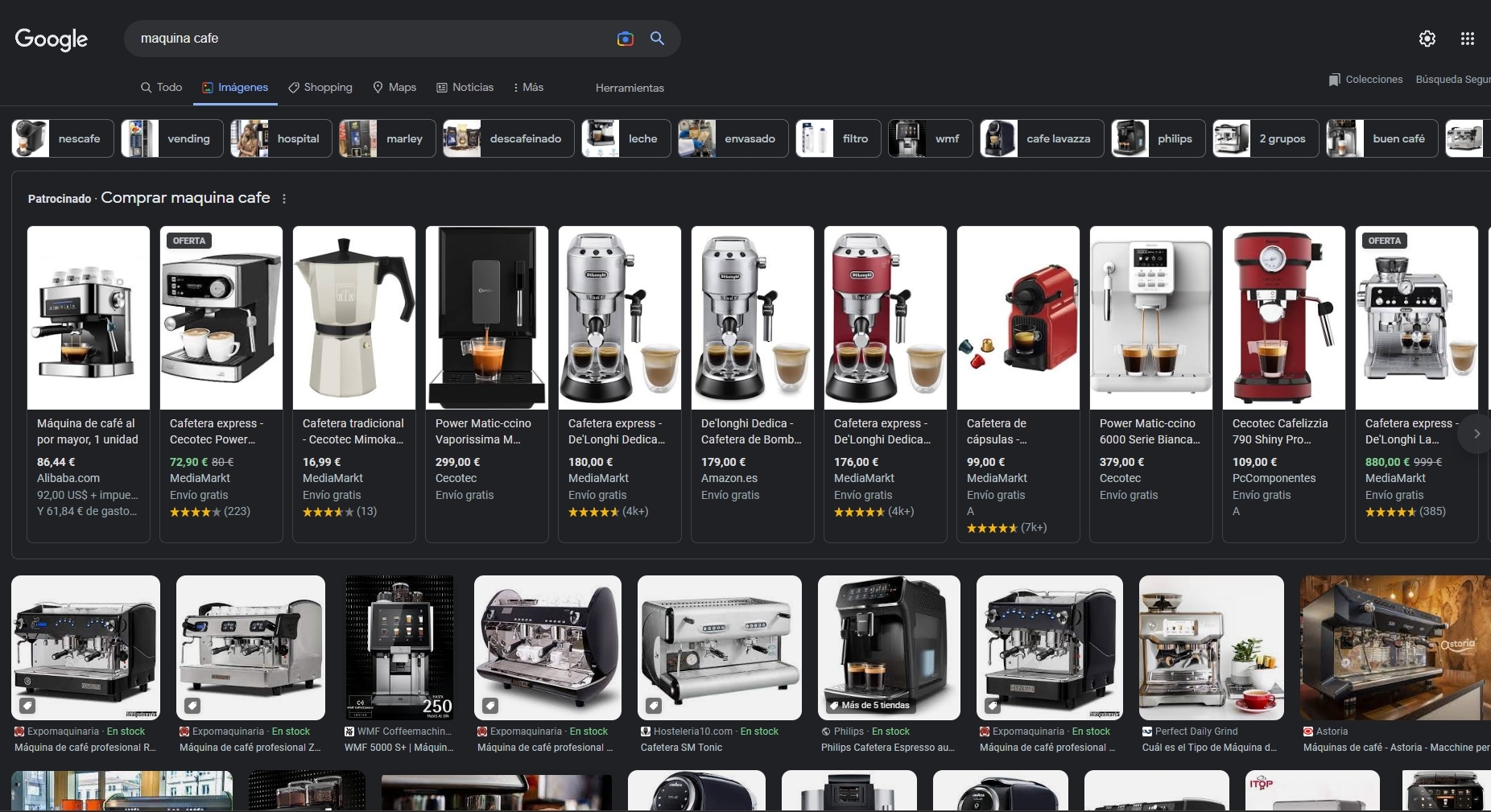The image size is (1491, 812).
Task: Filter images by nescafe chip
Action: click(x=63, y=138)
